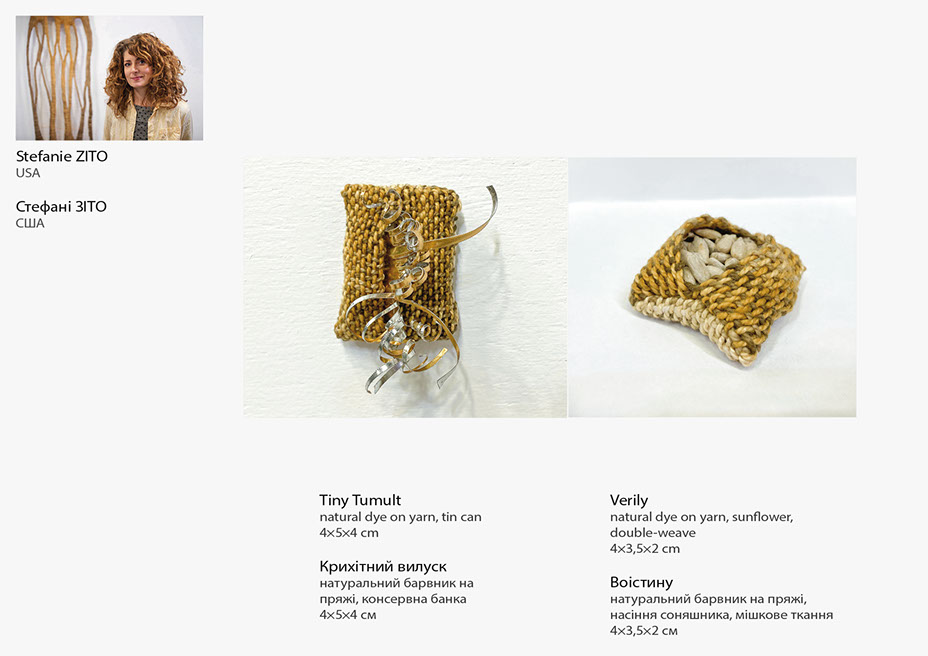
Task: Click the 'Крихітний вилуск' title
Action: [383, 567]
